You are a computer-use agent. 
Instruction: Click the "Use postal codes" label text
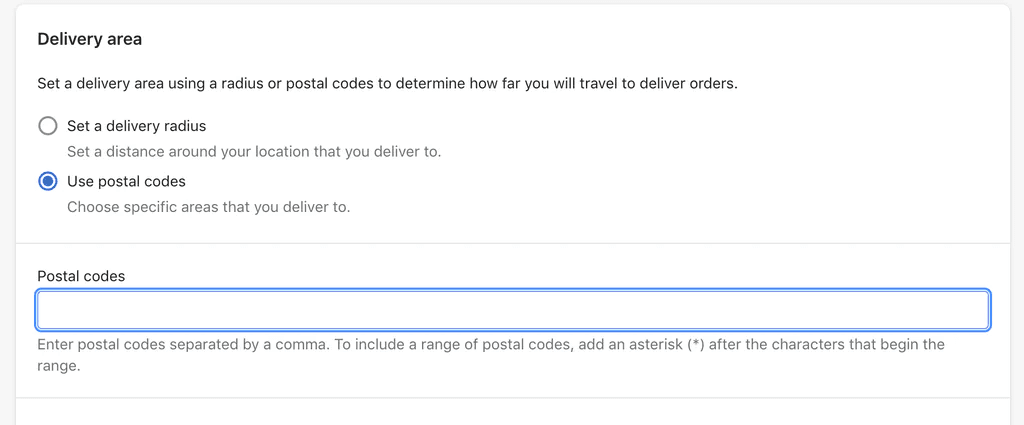(126, 182)
